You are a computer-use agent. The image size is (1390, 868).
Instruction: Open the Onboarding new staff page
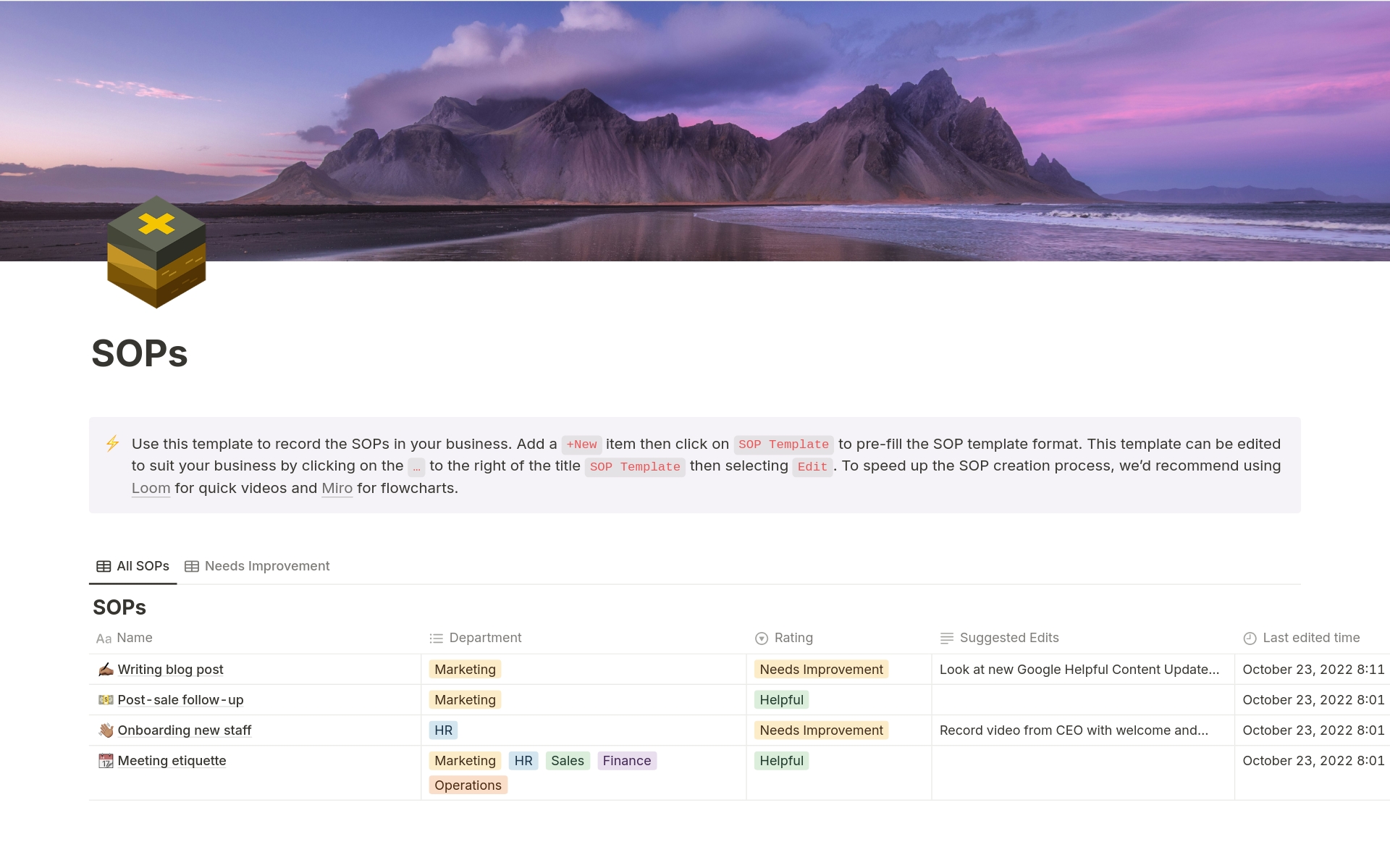point(184,730)
